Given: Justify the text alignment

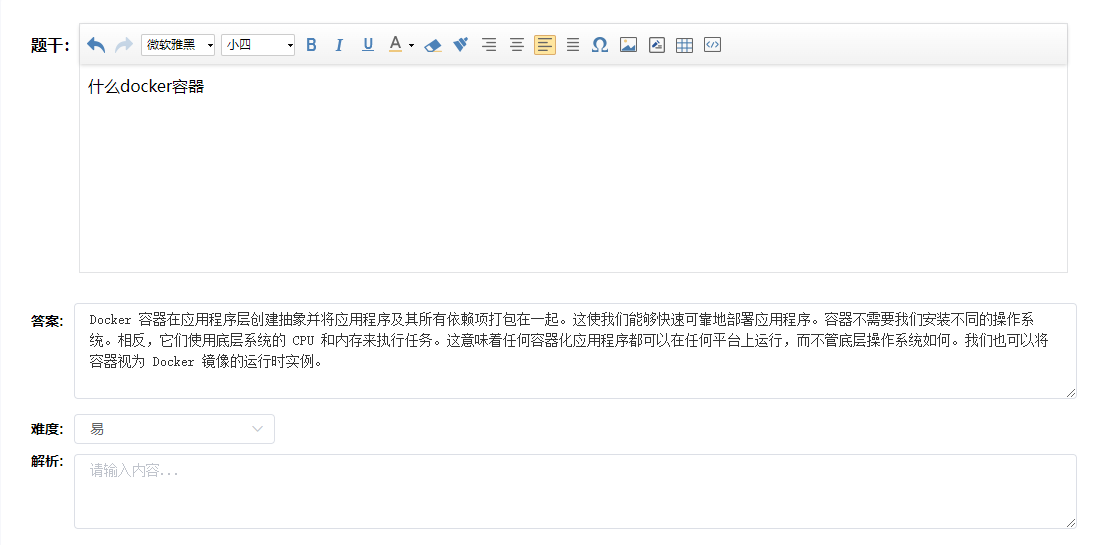Looking at the screenshot, I should tap(573, 45).
